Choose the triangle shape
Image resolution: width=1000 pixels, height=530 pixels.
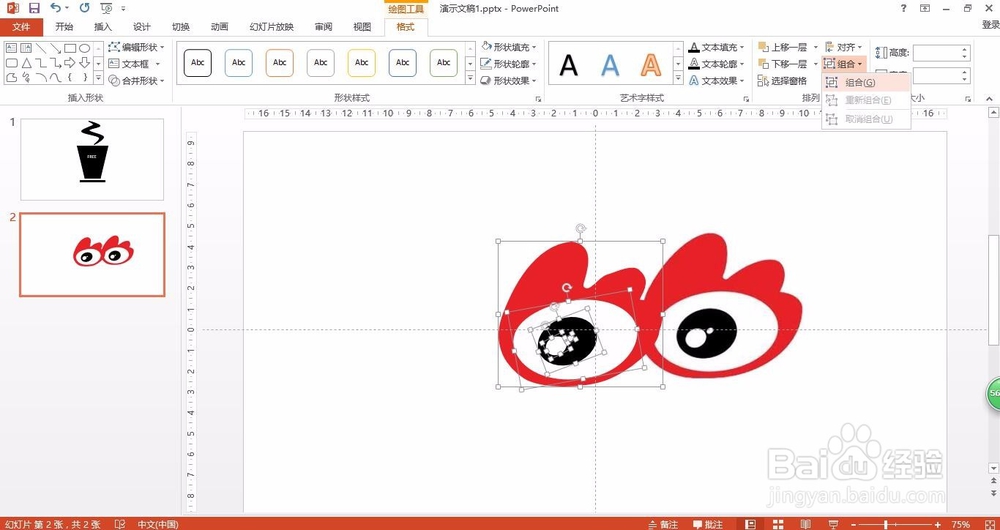(26, 63)
